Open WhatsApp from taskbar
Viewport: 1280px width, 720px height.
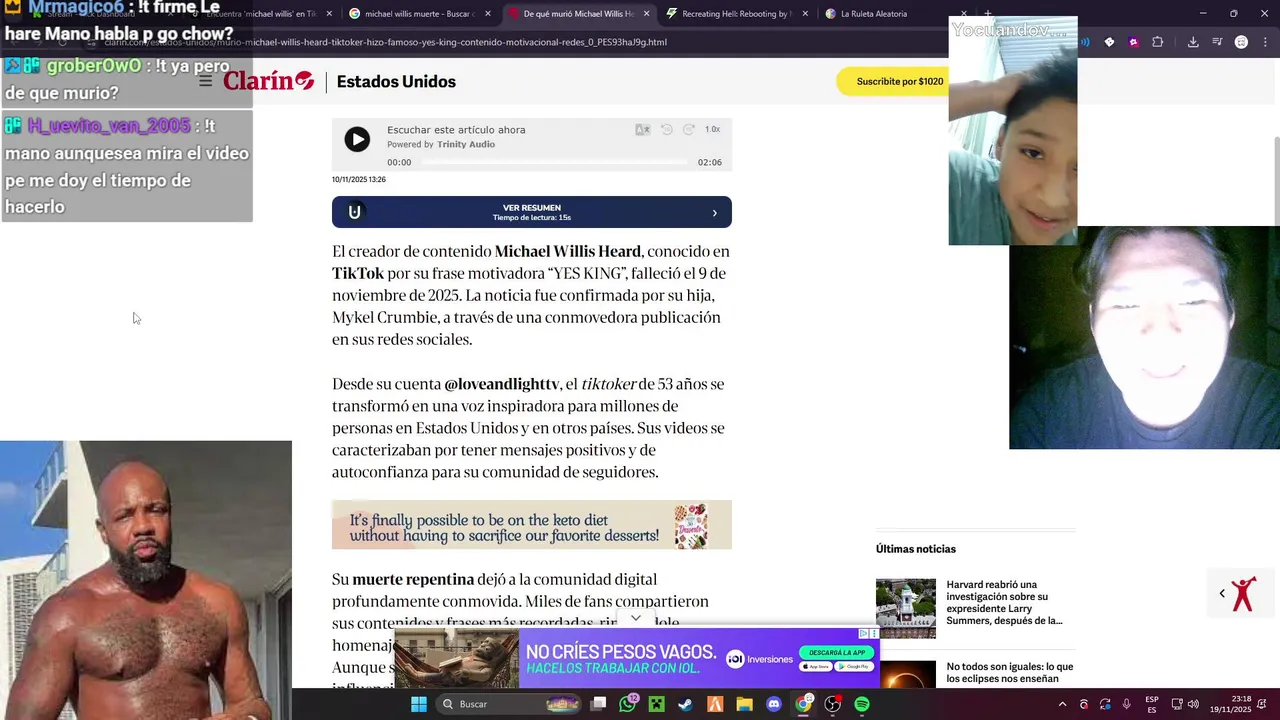coord(627,704)
